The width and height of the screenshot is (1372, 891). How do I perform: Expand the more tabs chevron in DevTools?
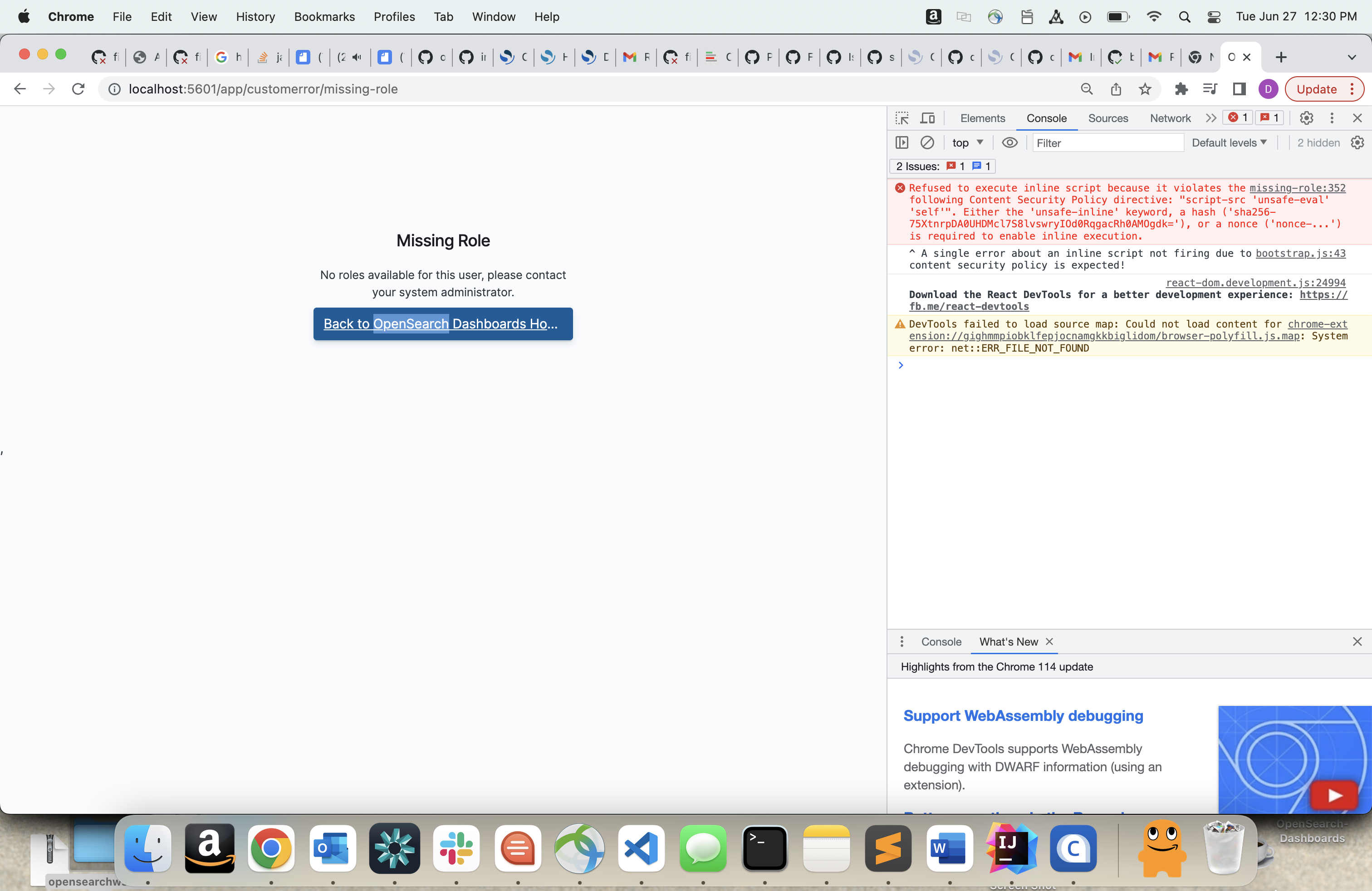click(x=1211, y=117)
